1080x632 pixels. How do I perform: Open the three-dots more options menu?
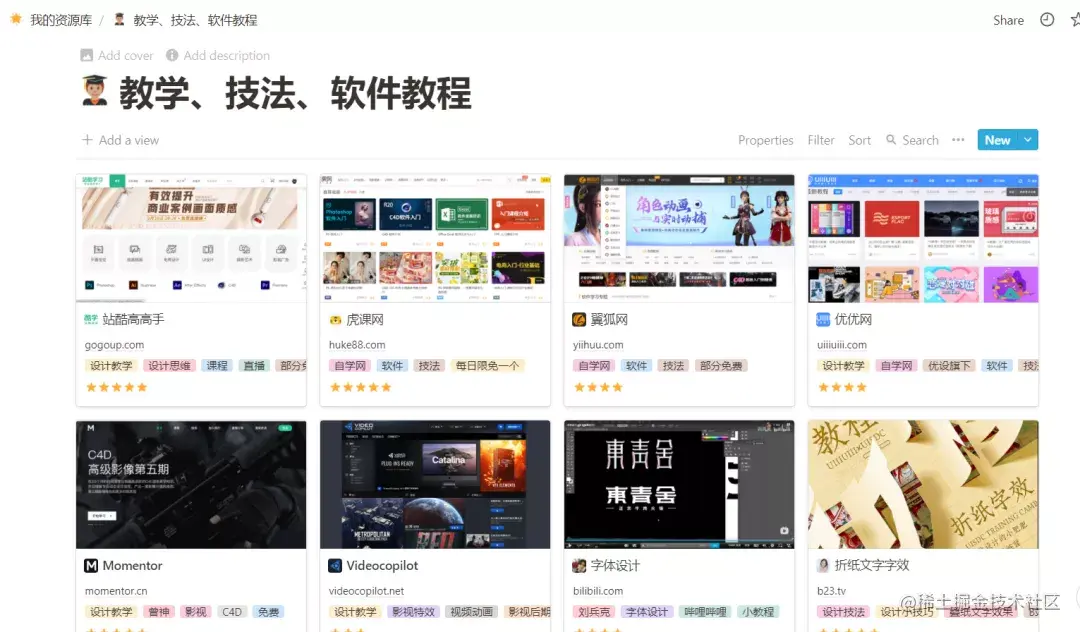(957, 140)
